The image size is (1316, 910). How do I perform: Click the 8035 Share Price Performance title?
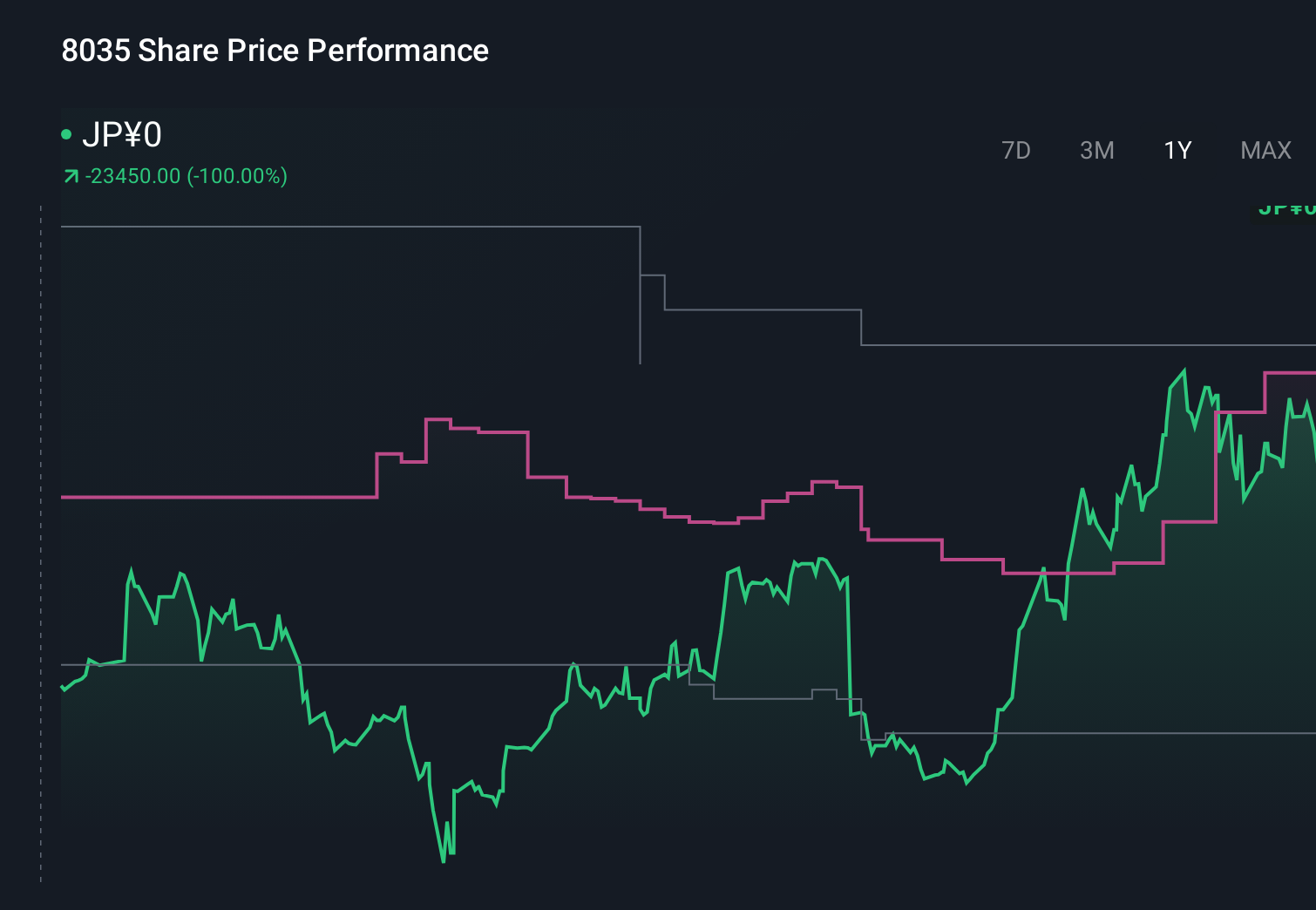(274, 50)
